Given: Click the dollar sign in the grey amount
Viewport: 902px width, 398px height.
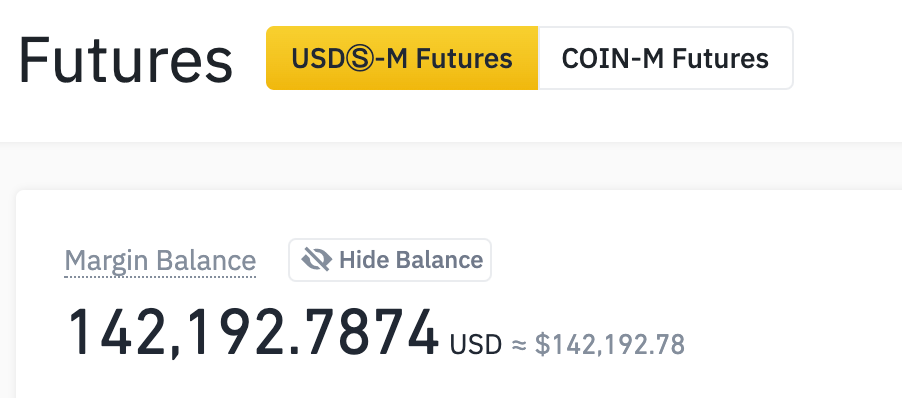Looking at the screenshot, I should point(542,345).
